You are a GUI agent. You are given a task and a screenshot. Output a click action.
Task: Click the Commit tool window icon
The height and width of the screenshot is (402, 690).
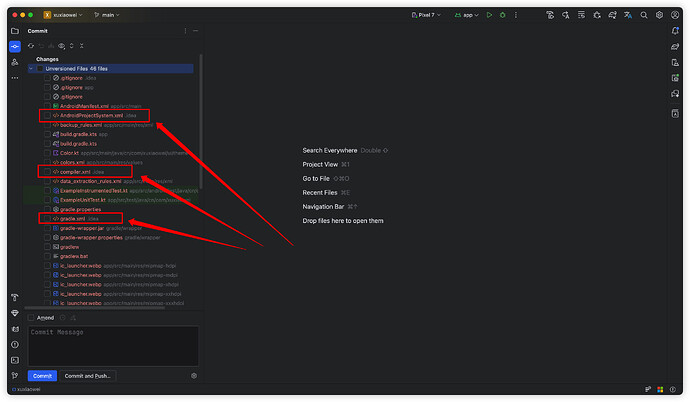click(14, 46)
